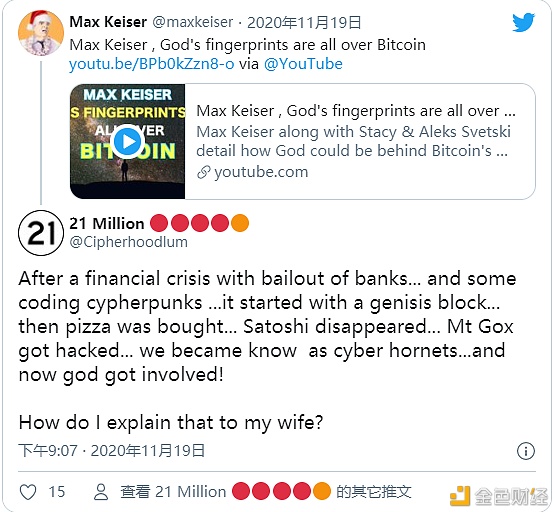Open the @Cipherhoodlum handle
The width and height of the screenshot is (554, 512).
[129, 242]
